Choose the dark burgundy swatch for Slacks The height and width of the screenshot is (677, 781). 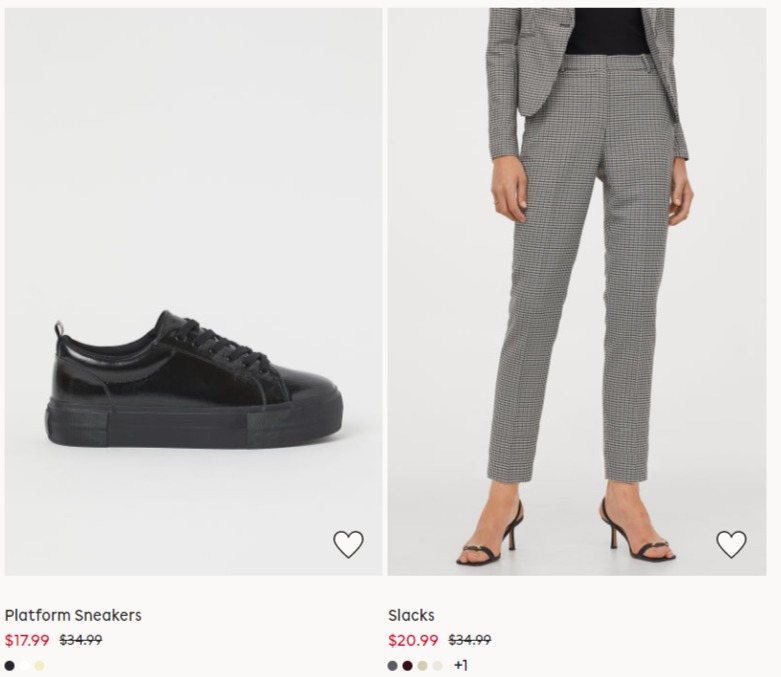coord(407,665)
